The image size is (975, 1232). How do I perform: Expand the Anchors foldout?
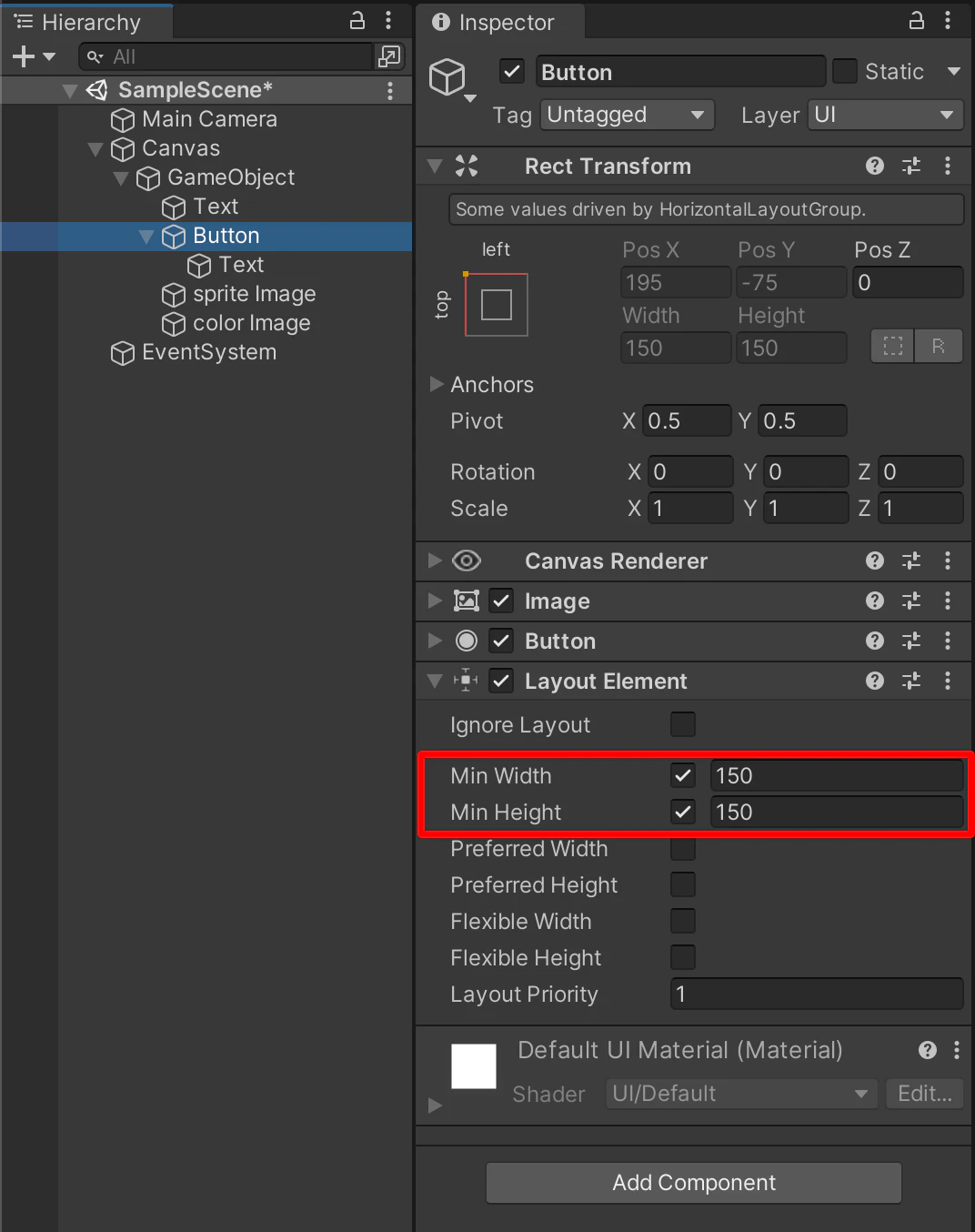click(436, 384)
